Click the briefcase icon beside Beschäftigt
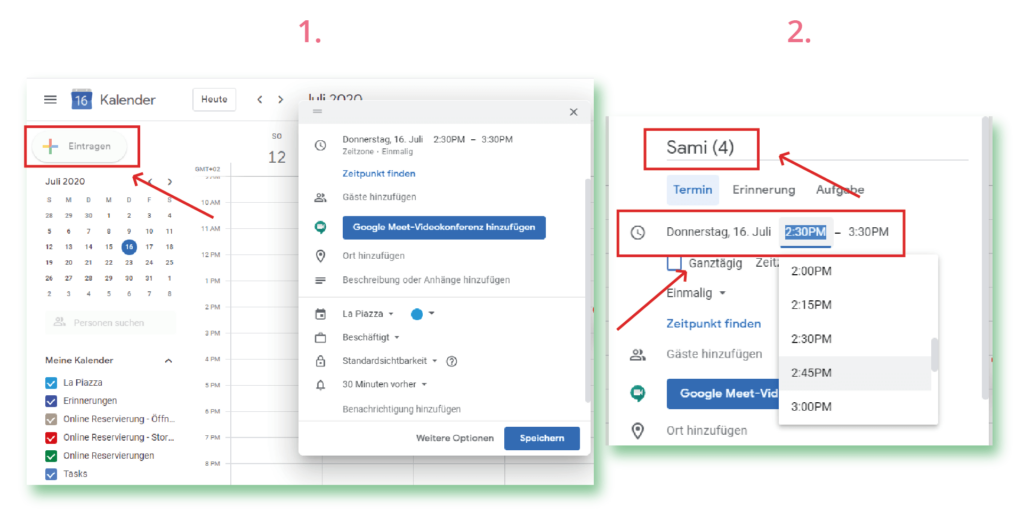The height and width of the screenshot is (510, 1024). point(320,338)
